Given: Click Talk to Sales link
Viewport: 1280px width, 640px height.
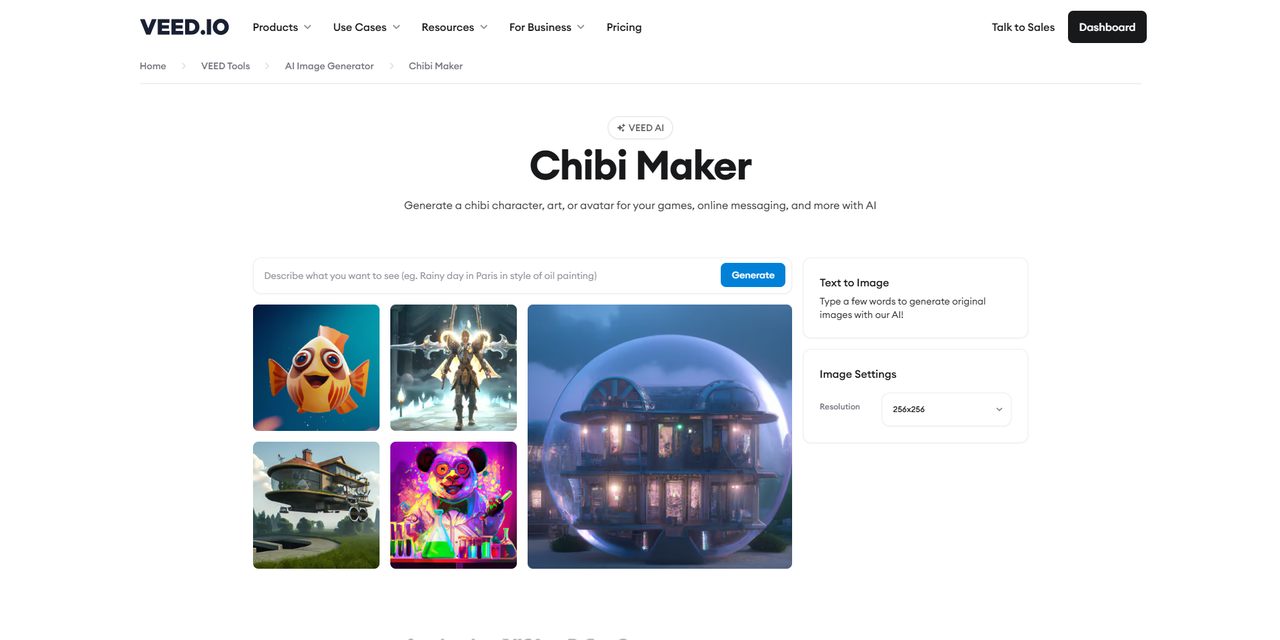Looking at the screenshot, I should [x=1023, y=27].
